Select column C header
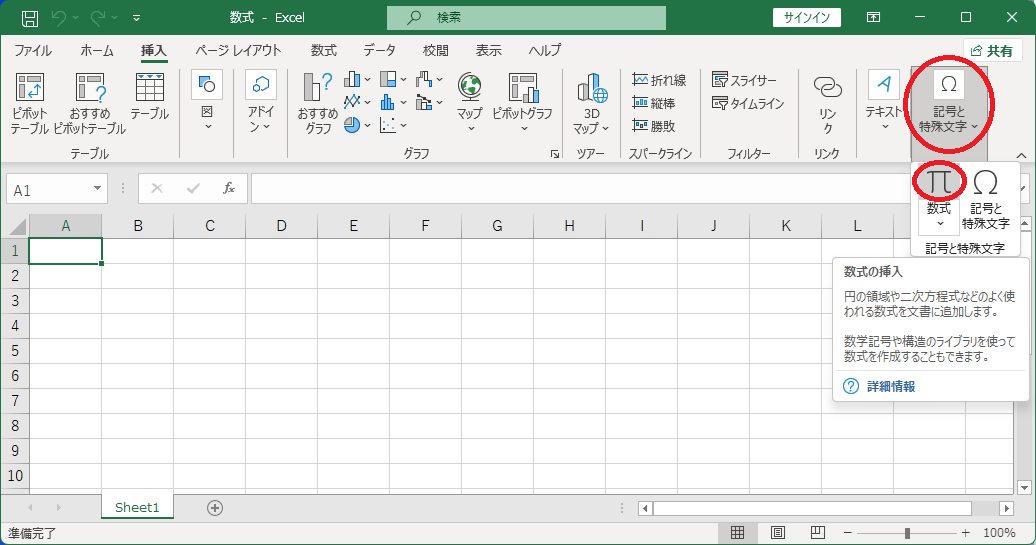This screenshot has width=1036, height=545. pos(209,226)
